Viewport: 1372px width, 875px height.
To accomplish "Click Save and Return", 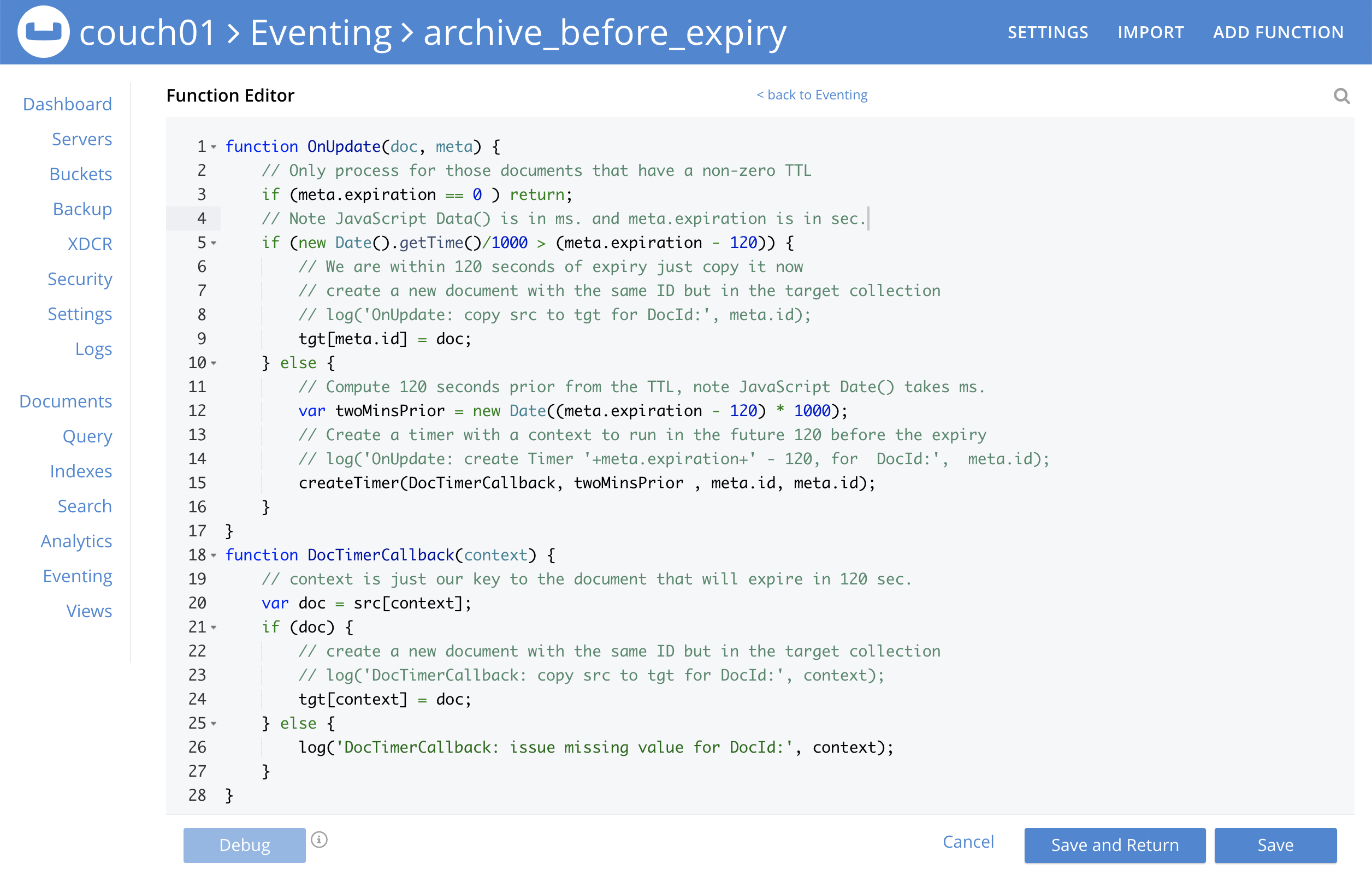I will (x=1114, y=845).
